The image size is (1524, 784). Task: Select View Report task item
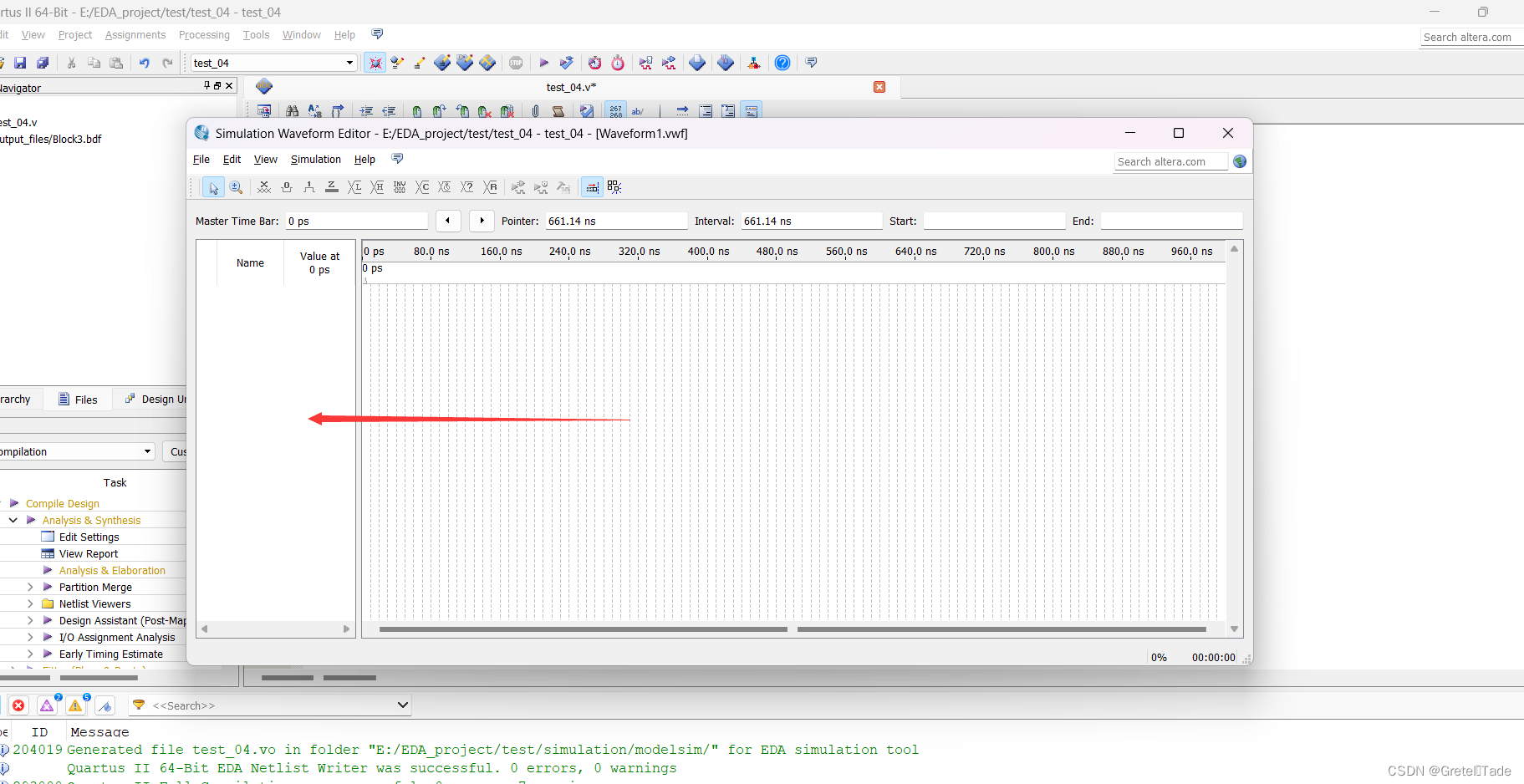89,553
